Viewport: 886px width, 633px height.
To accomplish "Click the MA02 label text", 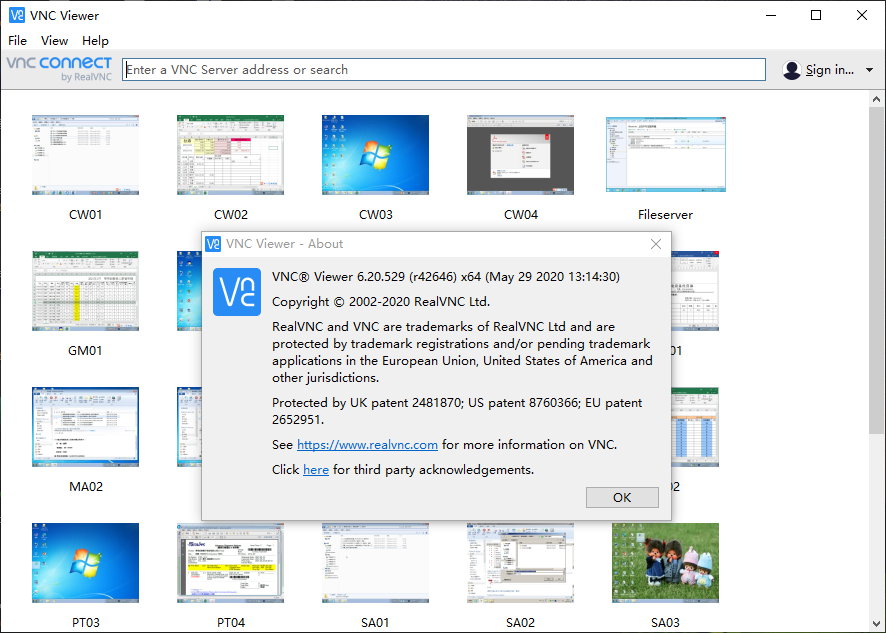I will coord(86,487).
